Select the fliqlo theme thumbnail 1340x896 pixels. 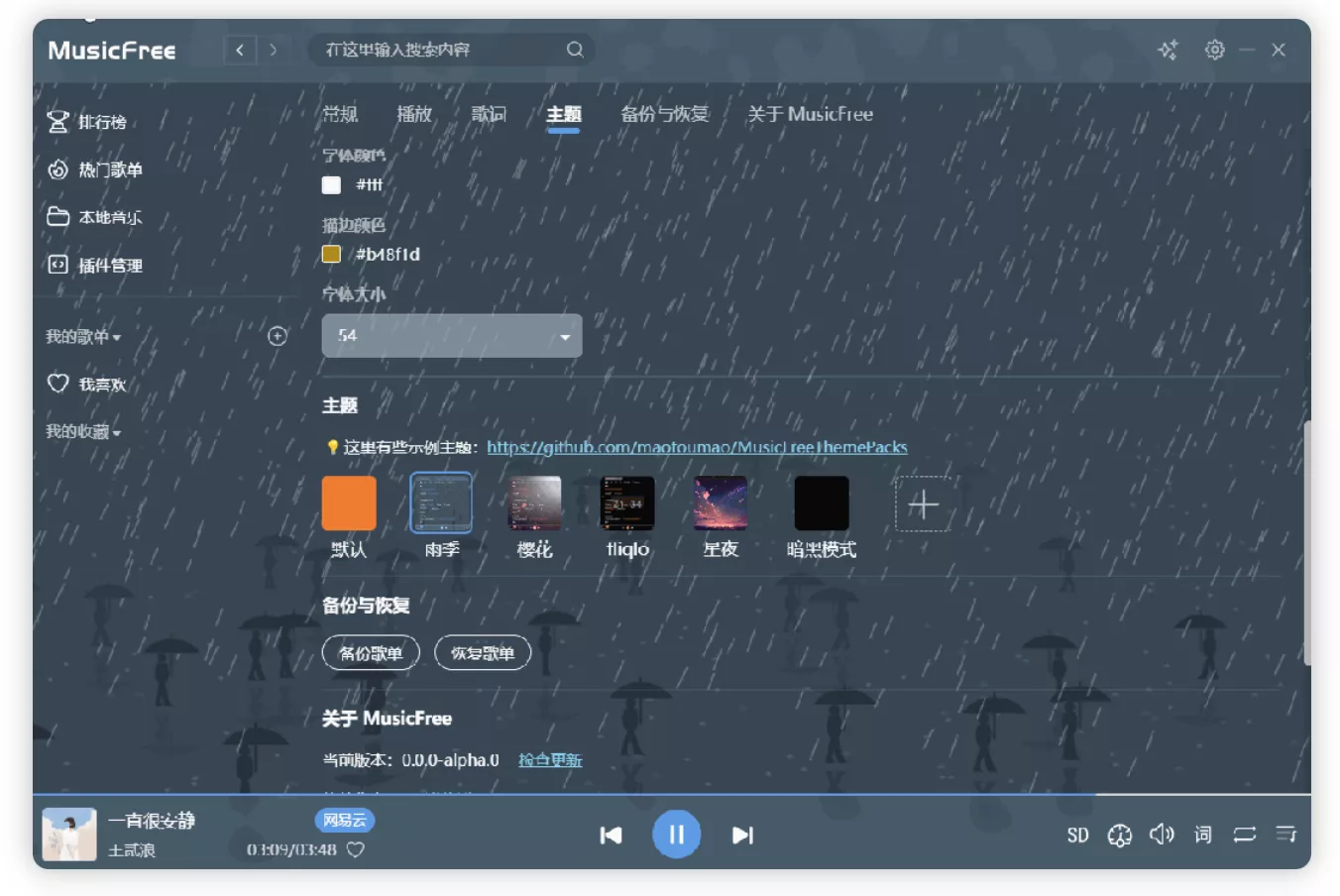628,504
